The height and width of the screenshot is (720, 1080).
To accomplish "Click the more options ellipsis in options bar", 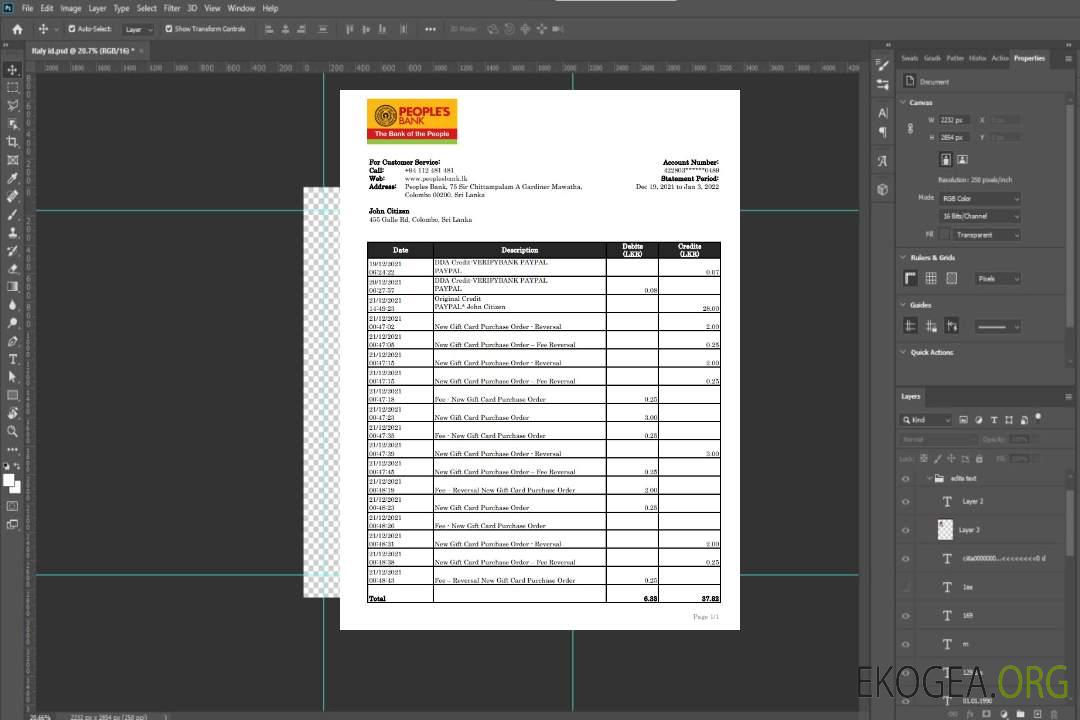I will click(430, 29).
